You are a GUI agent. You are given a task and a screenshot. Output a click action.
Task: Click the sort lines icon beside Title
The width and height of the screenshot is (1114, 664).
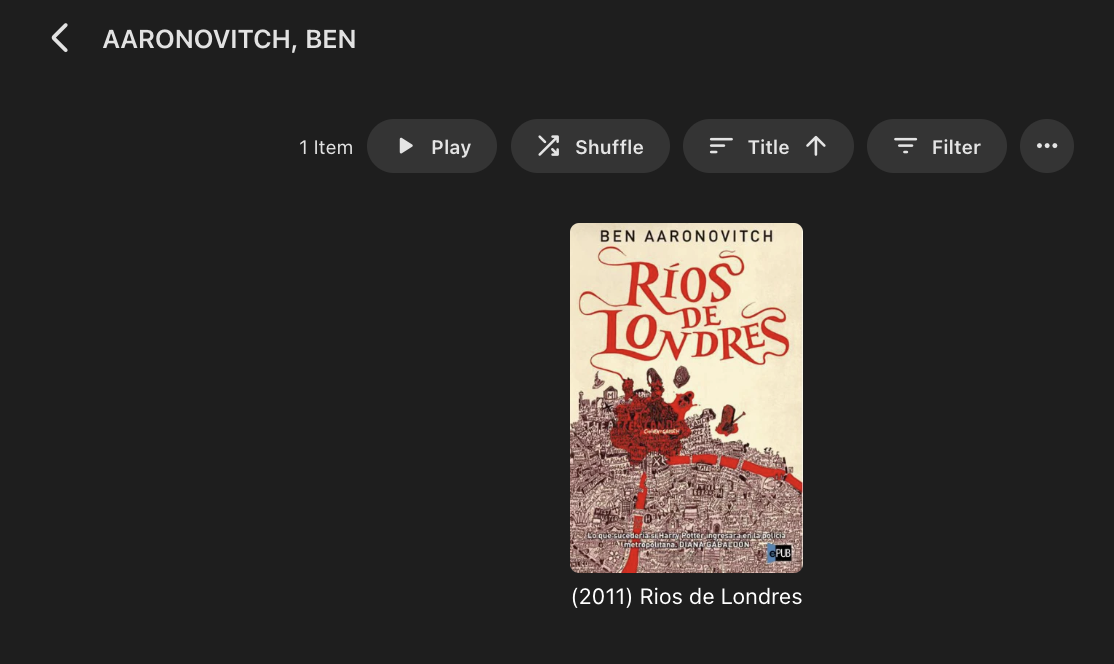721,146
